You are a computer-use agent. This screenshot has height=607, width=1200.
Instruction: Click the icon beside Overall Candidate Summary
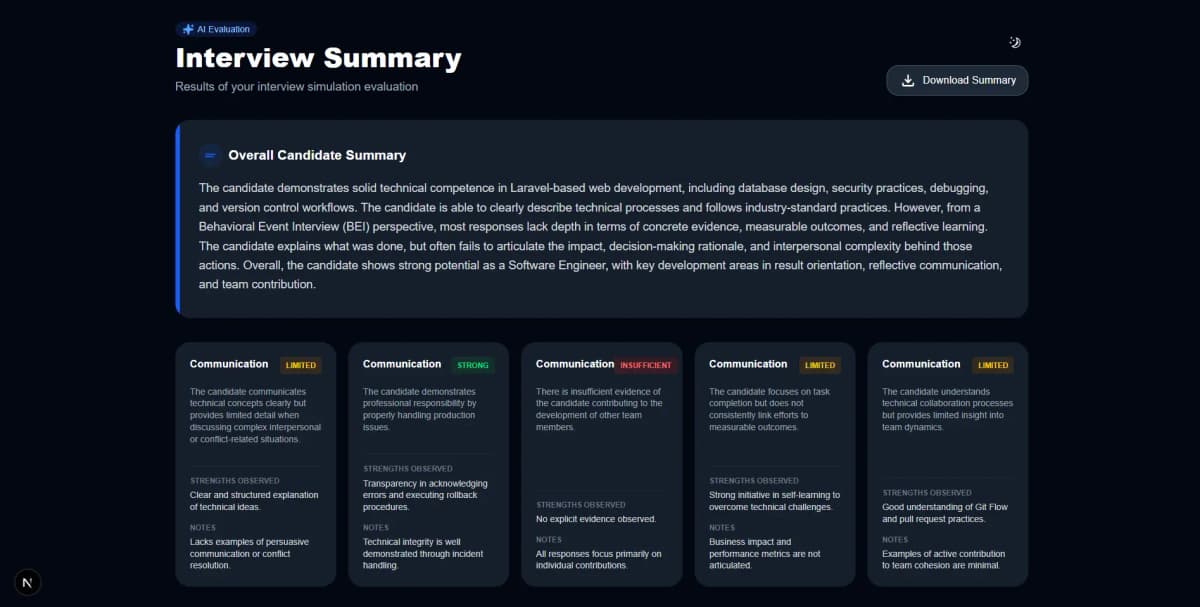click(210, 155)
